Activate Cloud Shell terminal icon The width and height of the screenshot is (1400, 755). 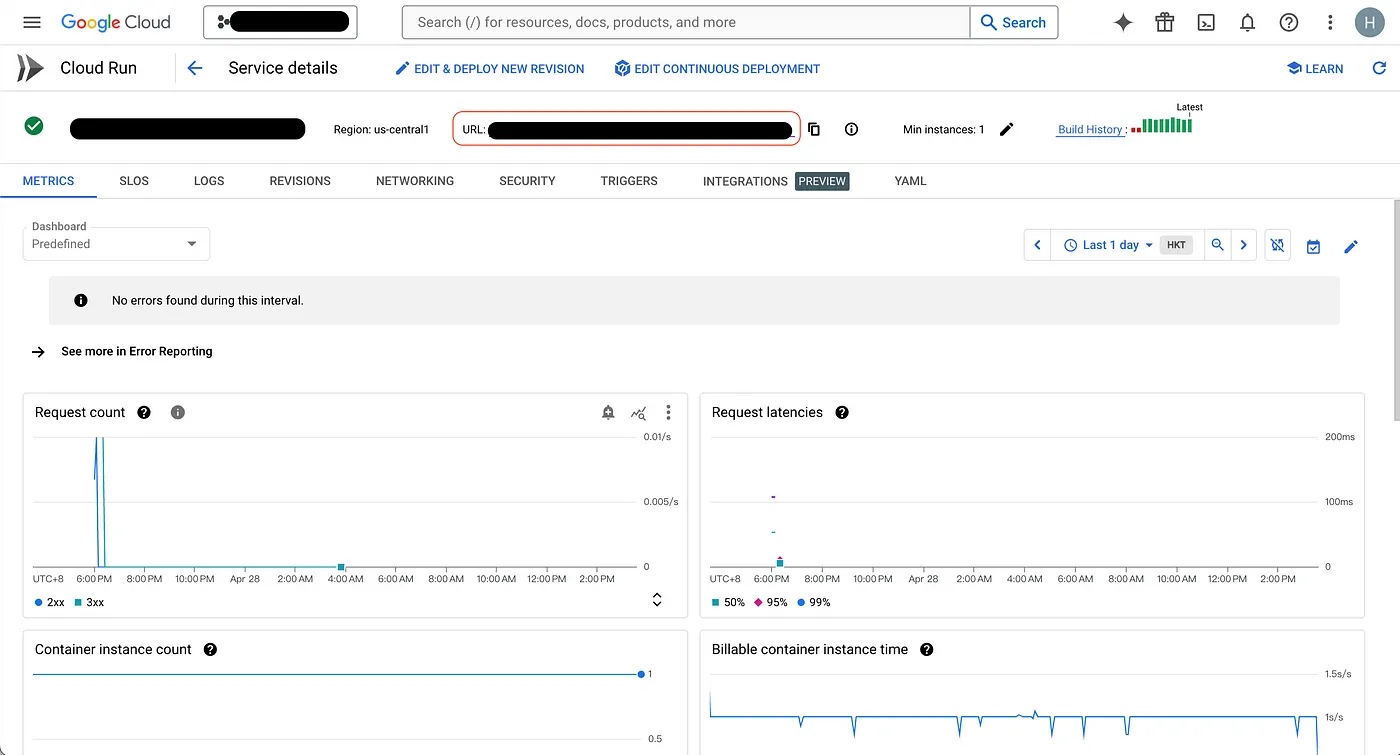pos(1206,22)
